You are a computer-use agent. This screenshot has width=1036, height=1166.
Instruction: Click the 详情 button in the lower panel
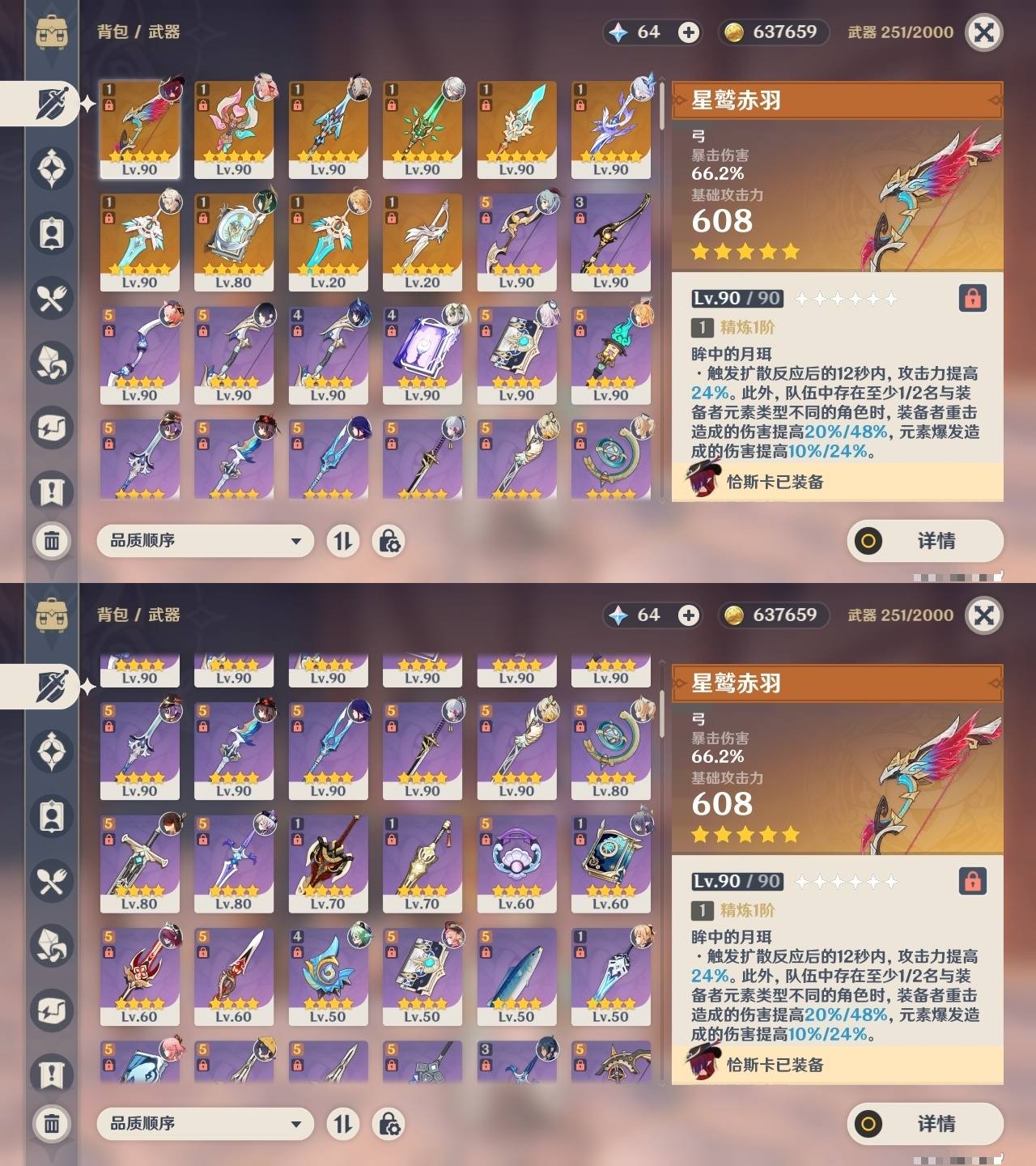[925, 1124]
